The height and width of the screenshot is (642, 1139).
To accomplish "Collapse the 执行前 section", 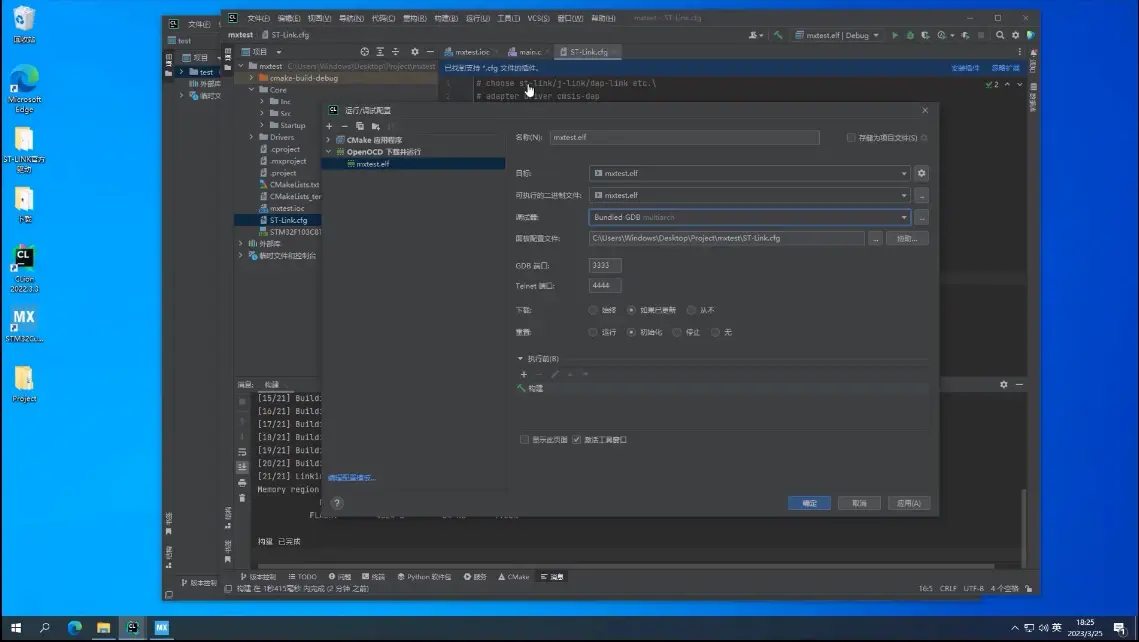I will [520, 358].
